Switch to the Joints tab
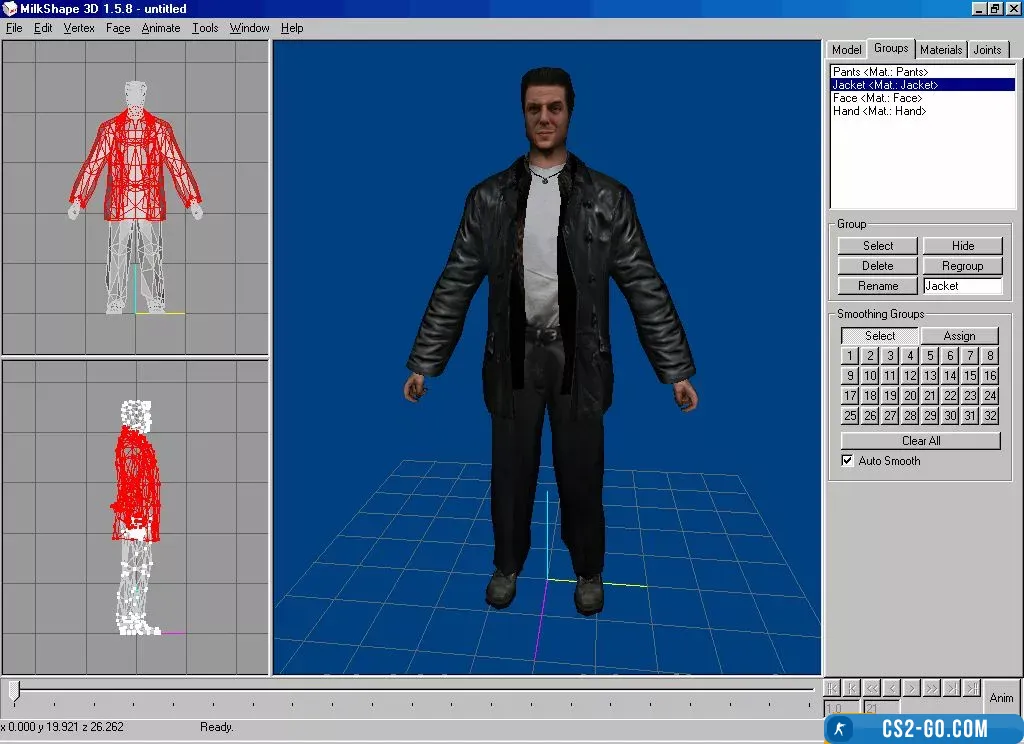This screenshot has height=744, width=1024. [987, 49]
